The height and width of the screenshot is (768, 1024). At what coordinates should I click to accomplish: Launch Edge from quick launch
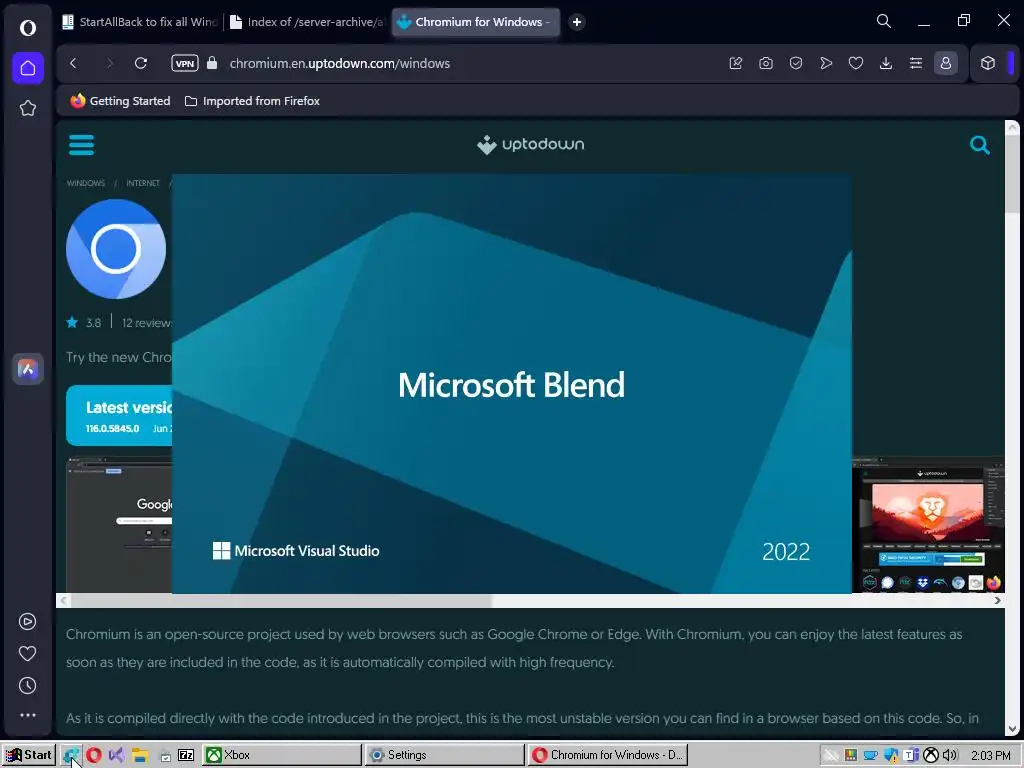(71, 756)
